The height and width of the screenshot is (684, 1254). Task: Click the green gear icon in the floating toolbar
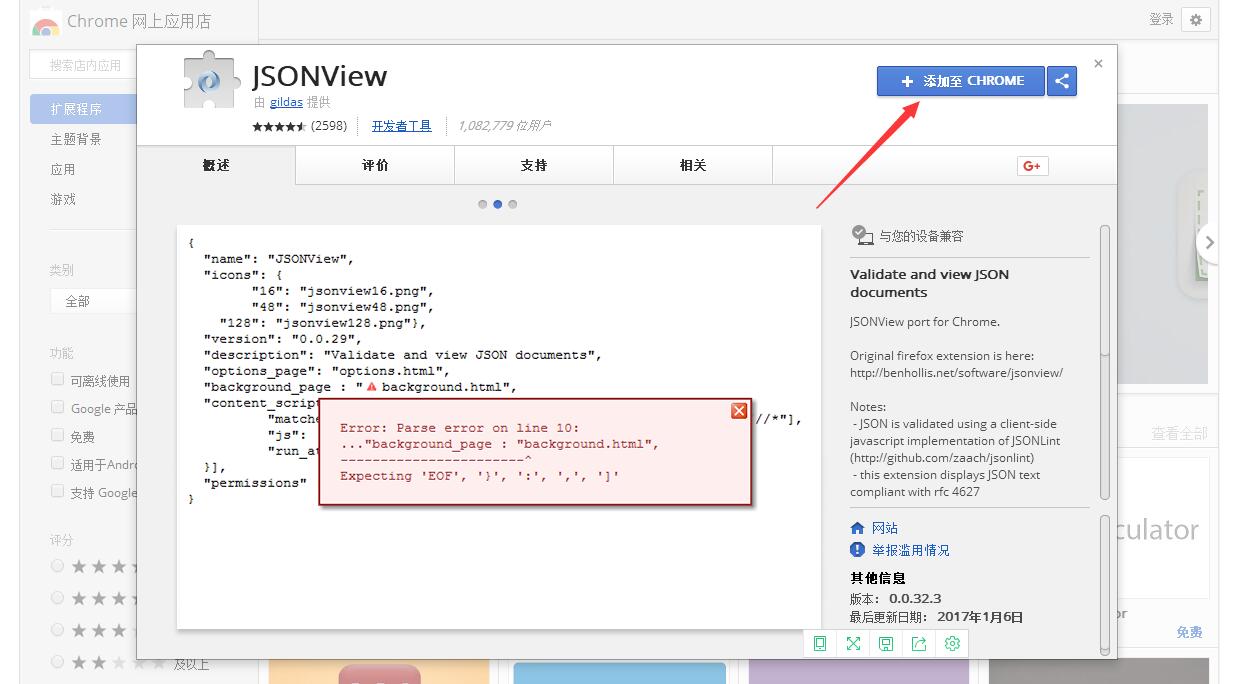point(952,644)
